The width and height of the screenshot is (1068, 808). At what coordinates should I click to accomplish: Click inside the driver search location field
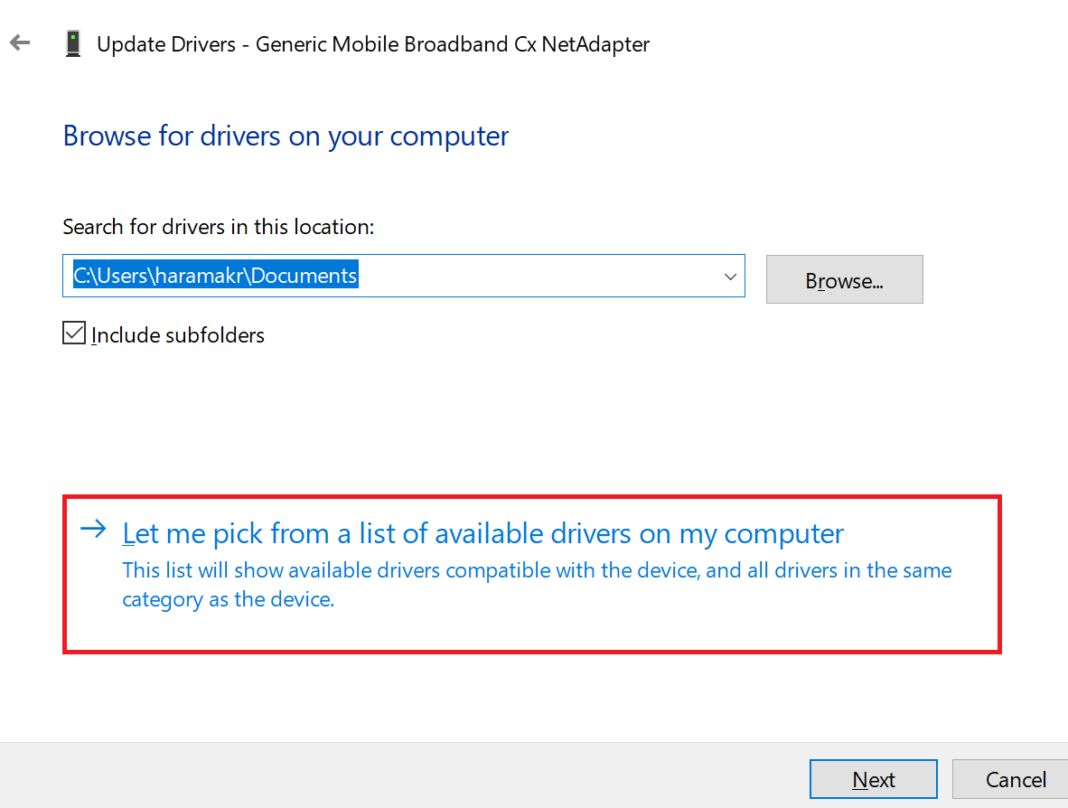[400, 276]
